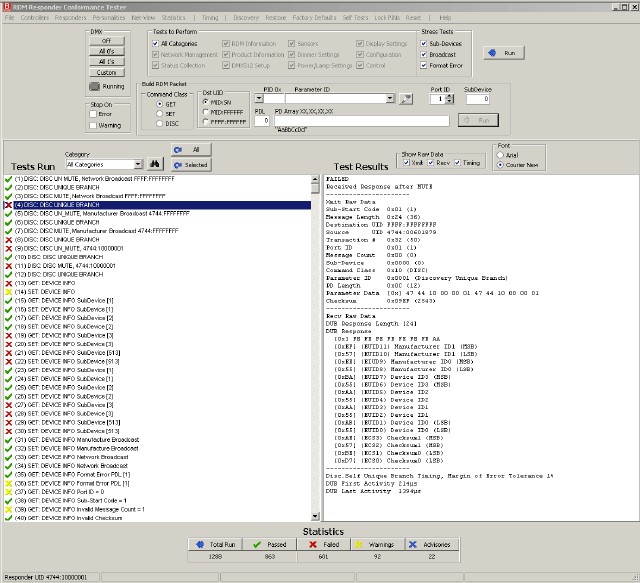The width and height of the screenshot is (640, 583).
Task: Click yellow warning icon on test (14)
Action: [8, 292]
